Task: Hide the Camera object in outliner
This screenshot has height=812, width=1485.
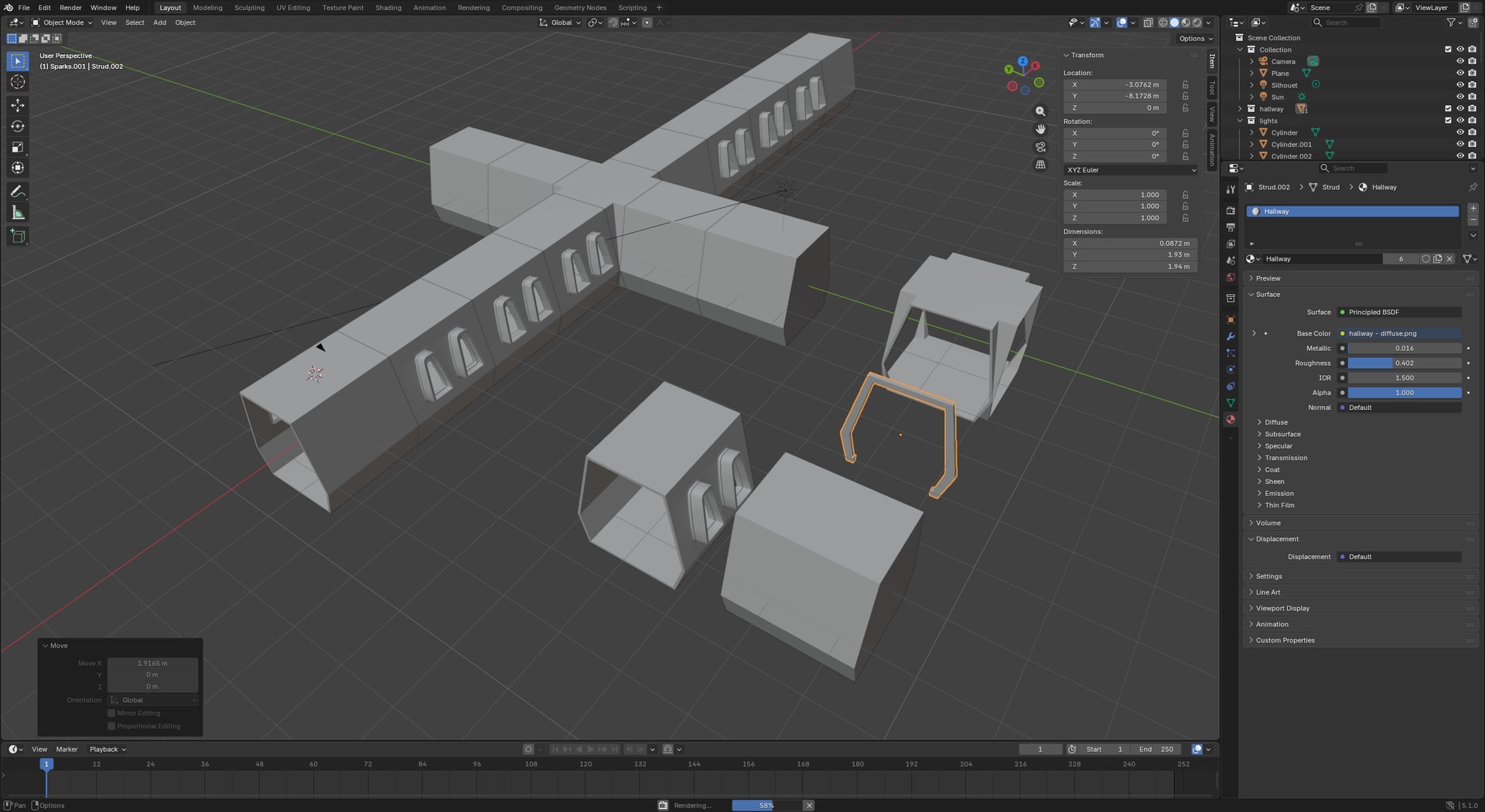Action: coord(1459,61)
